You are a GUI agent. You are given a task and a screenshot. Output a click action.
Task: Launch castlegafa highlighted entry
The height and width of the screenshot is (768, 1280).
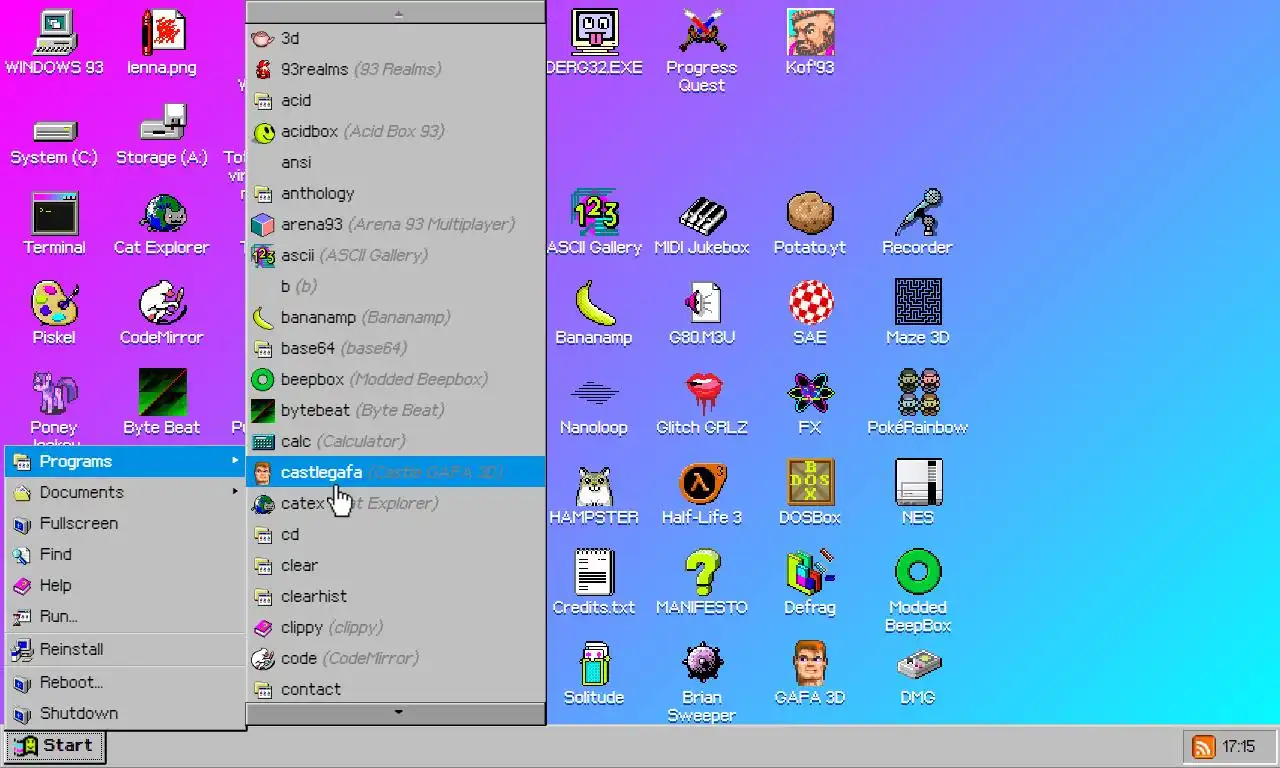395,472
